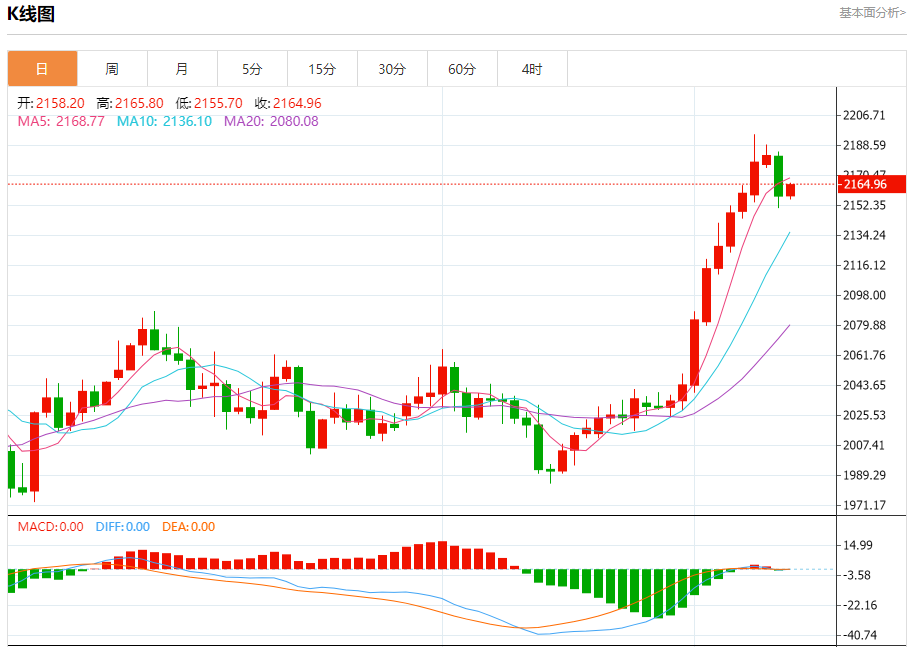
Task: Click the tallest MACD red histogram bar
Action: (x=443, y=555)
